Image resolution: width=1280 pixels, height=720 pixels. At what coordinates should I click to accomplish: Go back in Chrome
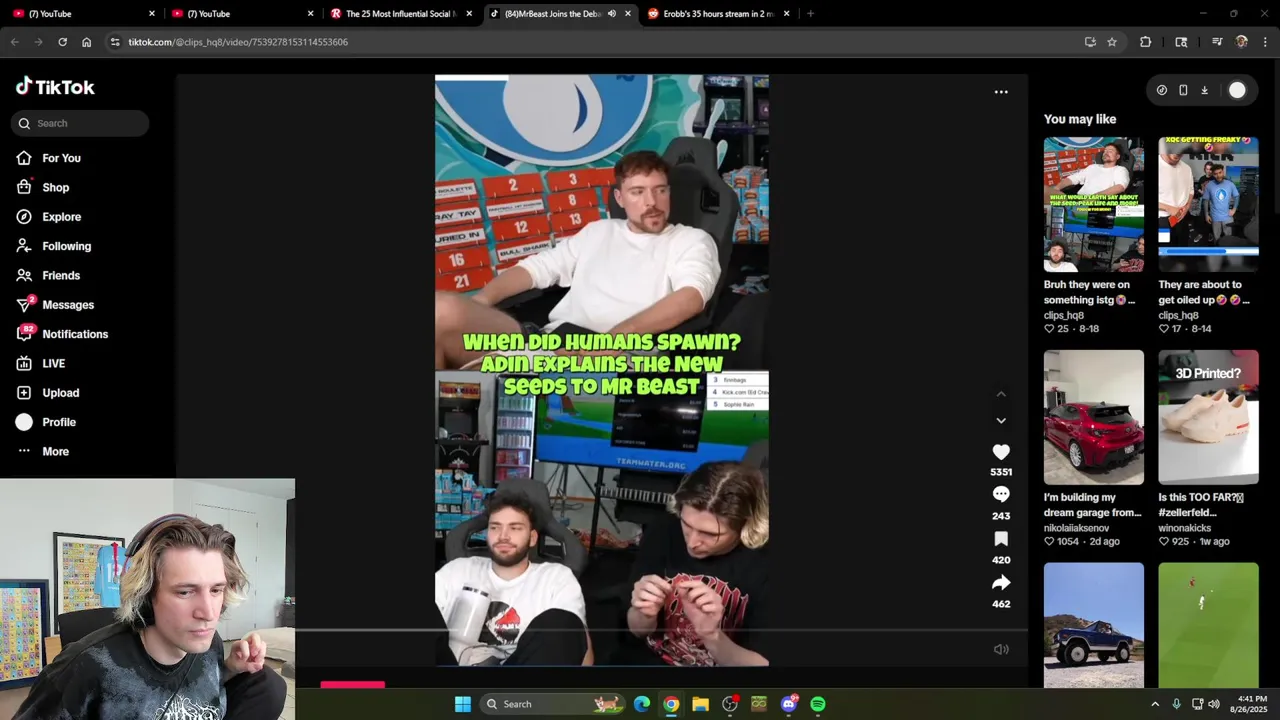coord(14,42)
